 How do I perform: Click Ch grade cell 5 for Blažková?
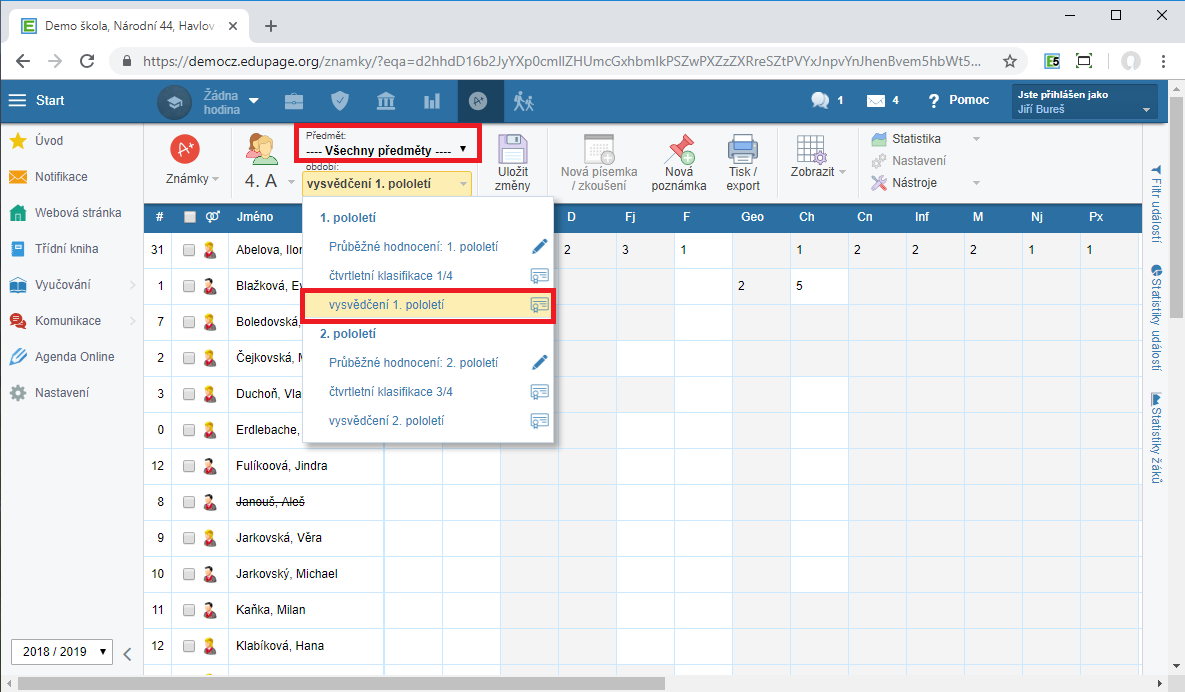pyautogui.click(x=818, y=286)
